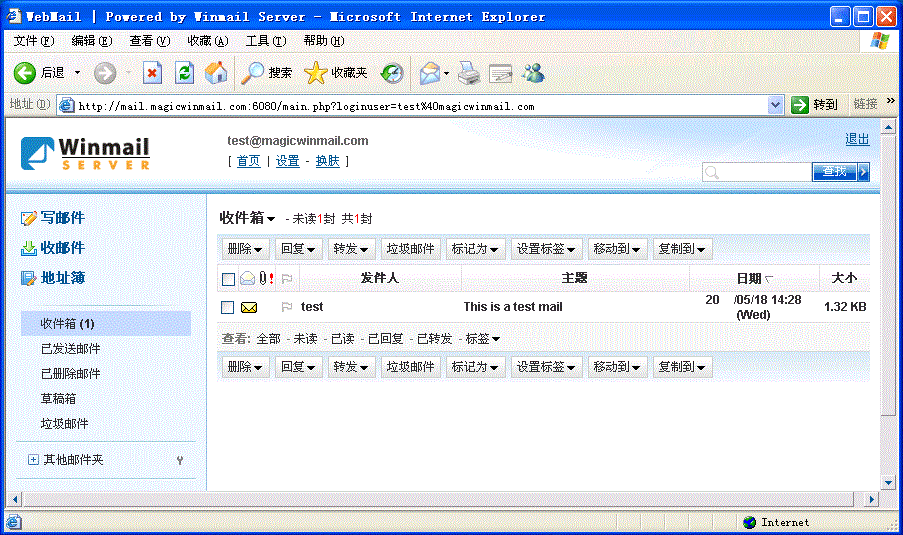This screenshot has height=535, width=903.
Task: Open the 帮助(H) menu
Action: pos(324,41)
